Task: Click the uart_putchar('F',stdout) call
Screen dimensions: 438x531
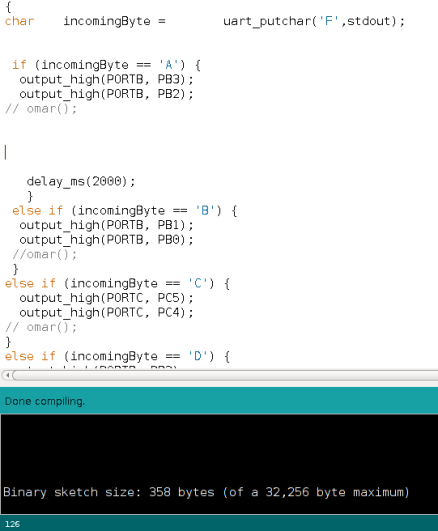Action: [x=314, y=21]
